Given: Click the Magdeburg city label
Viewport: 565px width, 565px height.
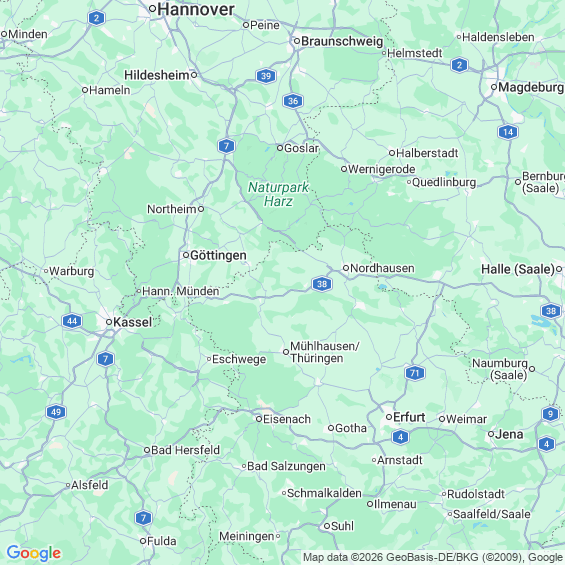Looking at the screenshot, I should 531,87.
